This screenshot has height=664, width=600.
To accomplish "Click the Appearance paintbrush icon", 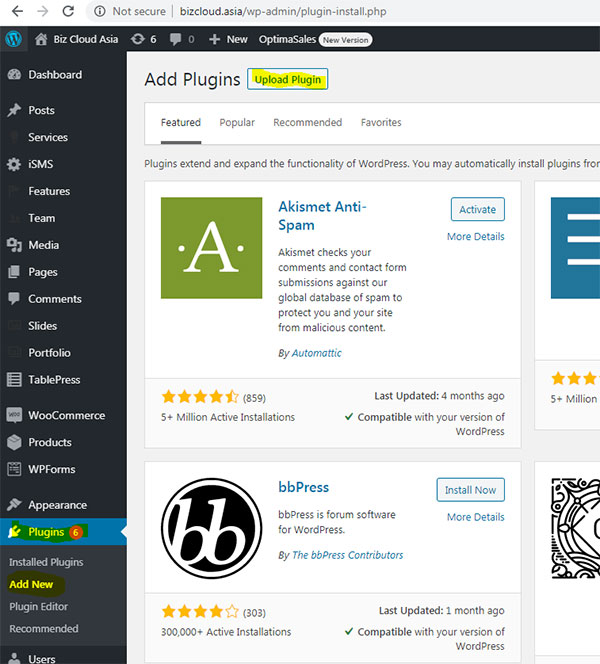I will [x=14, y=504].
